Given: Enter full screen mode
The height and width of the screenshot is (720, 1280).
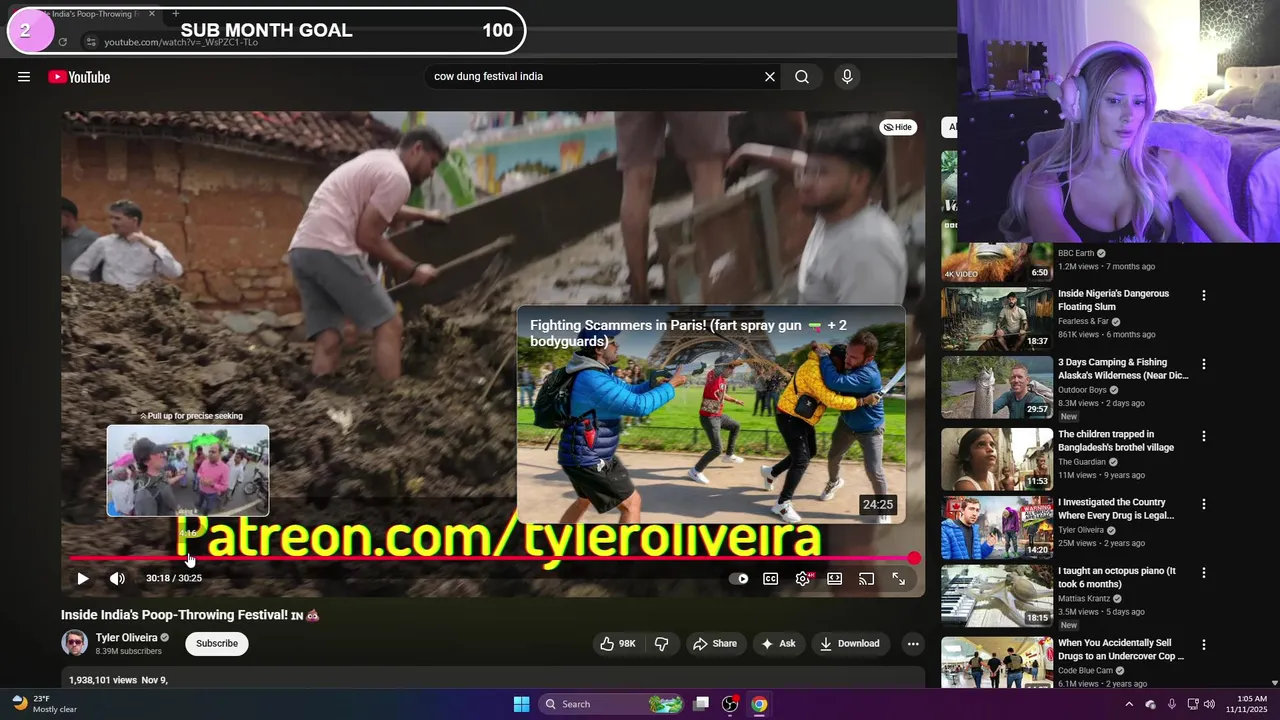Looking at the screenshot, I should click(x=899, y=578).
